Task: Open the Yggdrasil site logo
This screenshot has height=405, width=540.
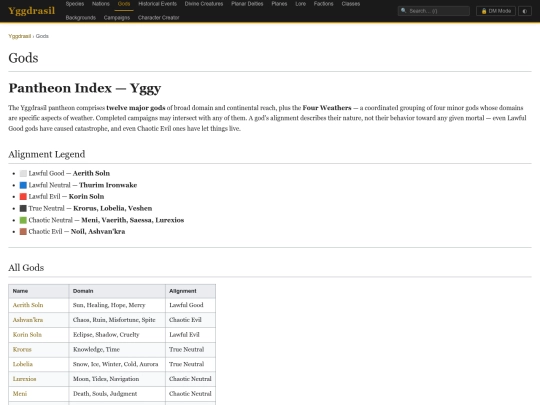Action: pos(31,11)
